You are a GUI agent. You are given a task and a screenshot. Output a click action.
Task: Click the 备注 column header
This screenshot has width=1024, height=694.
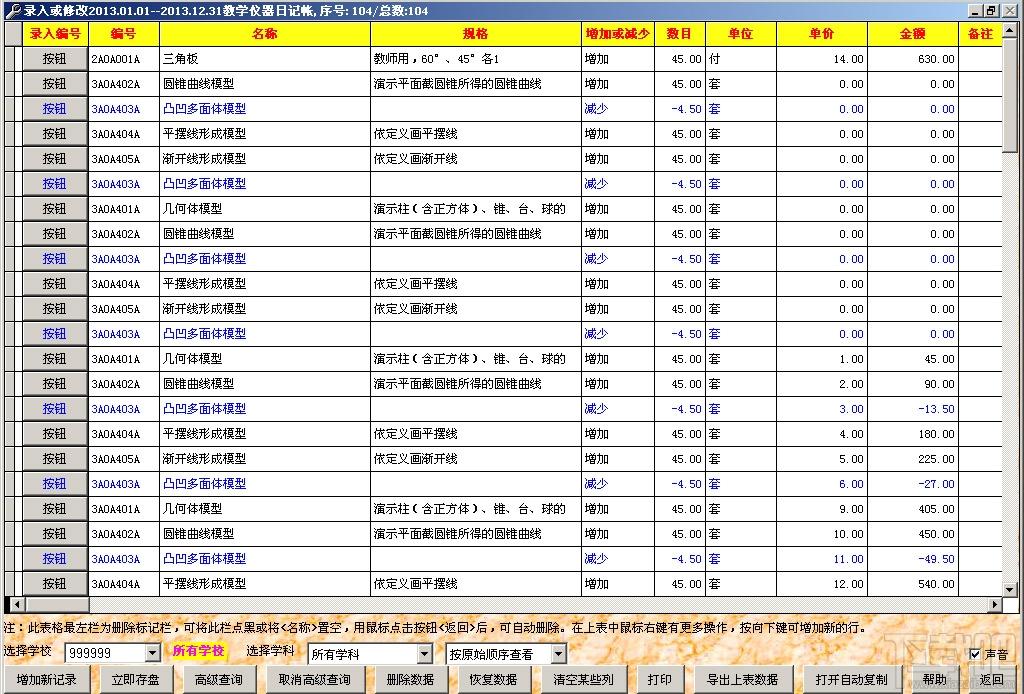980,34
